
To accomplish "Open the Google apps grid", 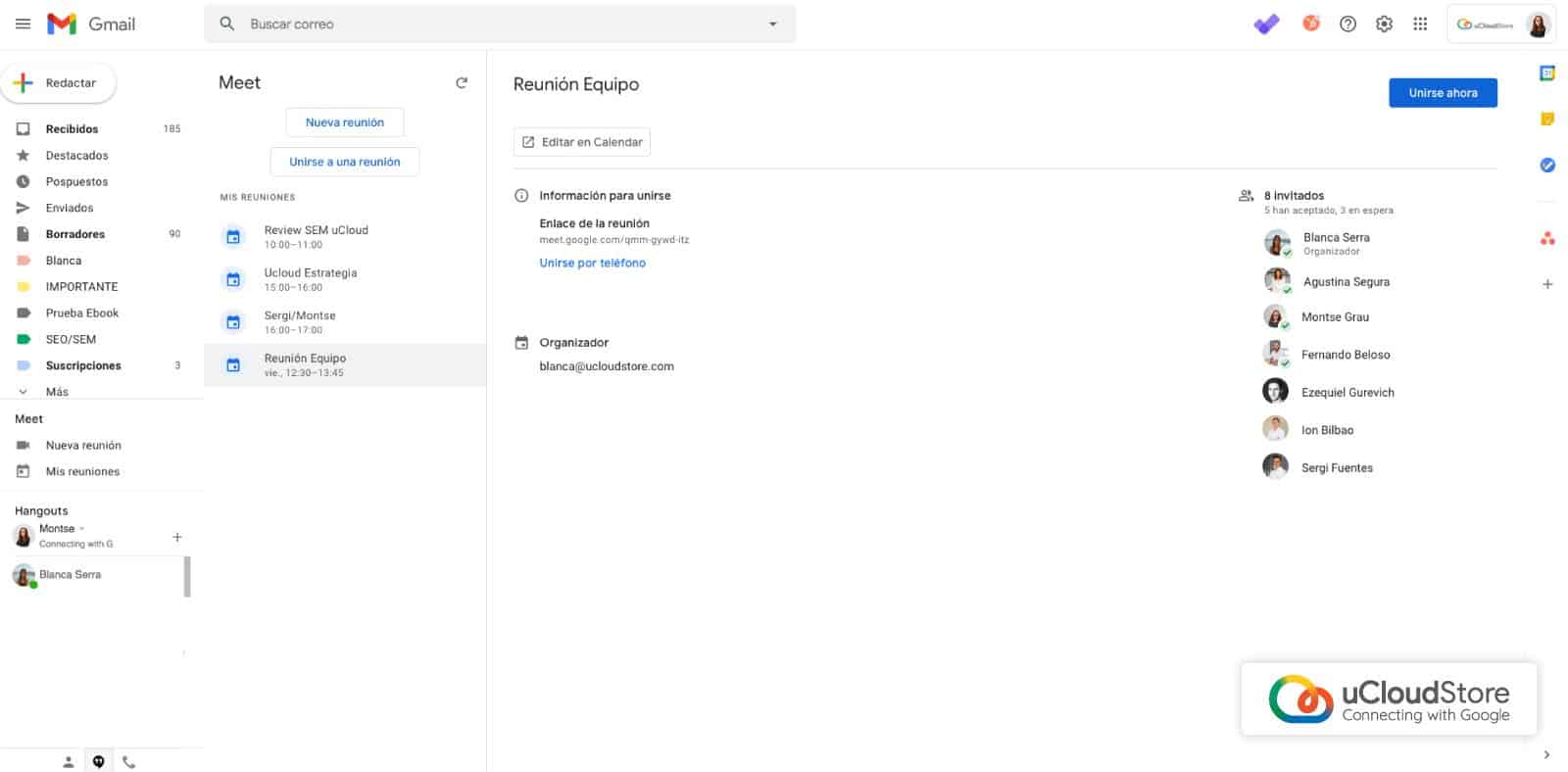I will pyautogui.click(x=1420, y=24).
